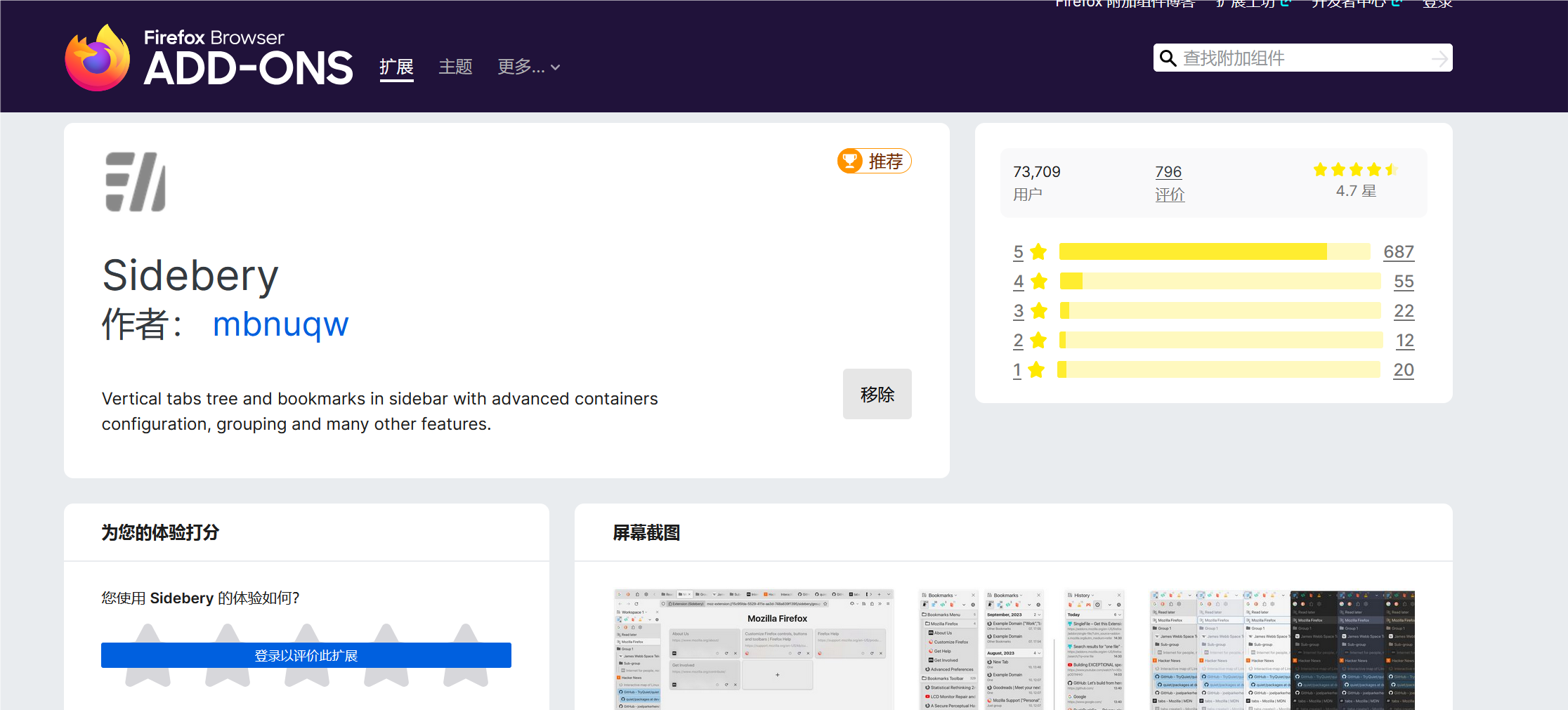This screenshot has width=1568, height=710.
Task: Click the 4.7 星 rating text
Action: point(1356,191)
